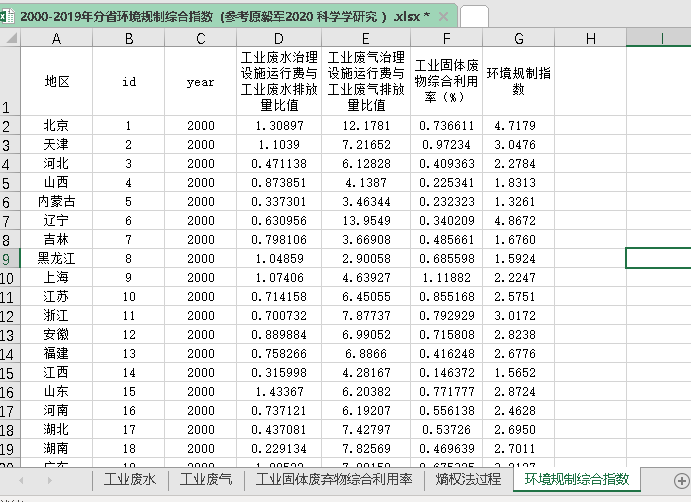Click value 13.9549 in 辽宁 row
Viewport: 691px width, 502px height.
366,220
